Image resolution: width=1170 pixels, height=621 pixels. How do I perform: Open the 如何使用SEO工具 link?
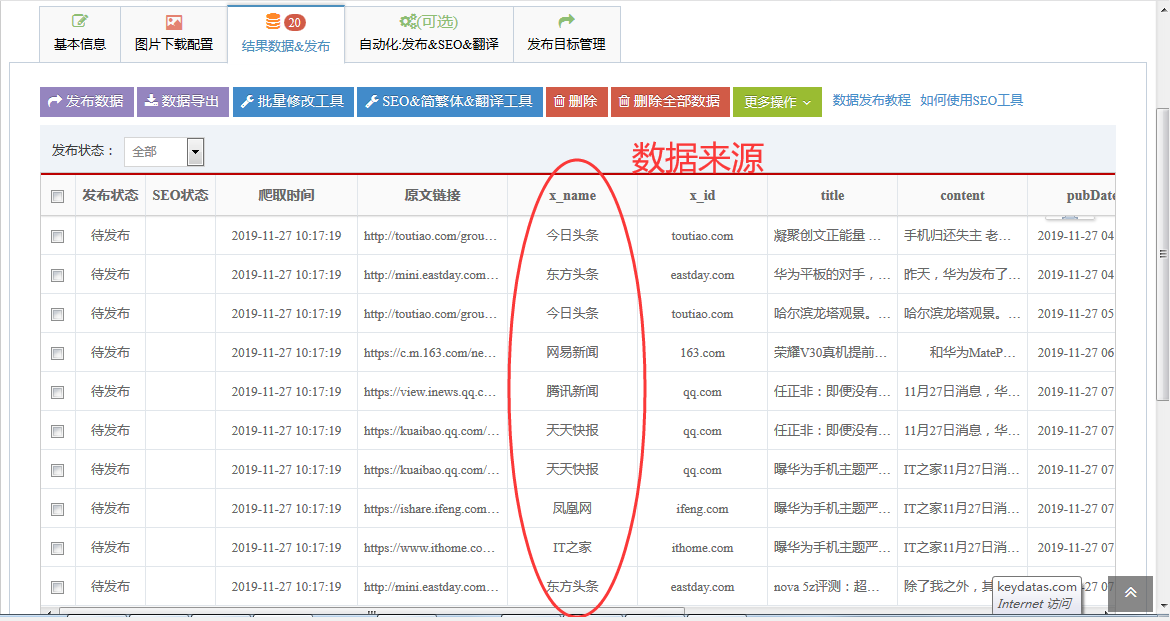(x=972, y=100)
